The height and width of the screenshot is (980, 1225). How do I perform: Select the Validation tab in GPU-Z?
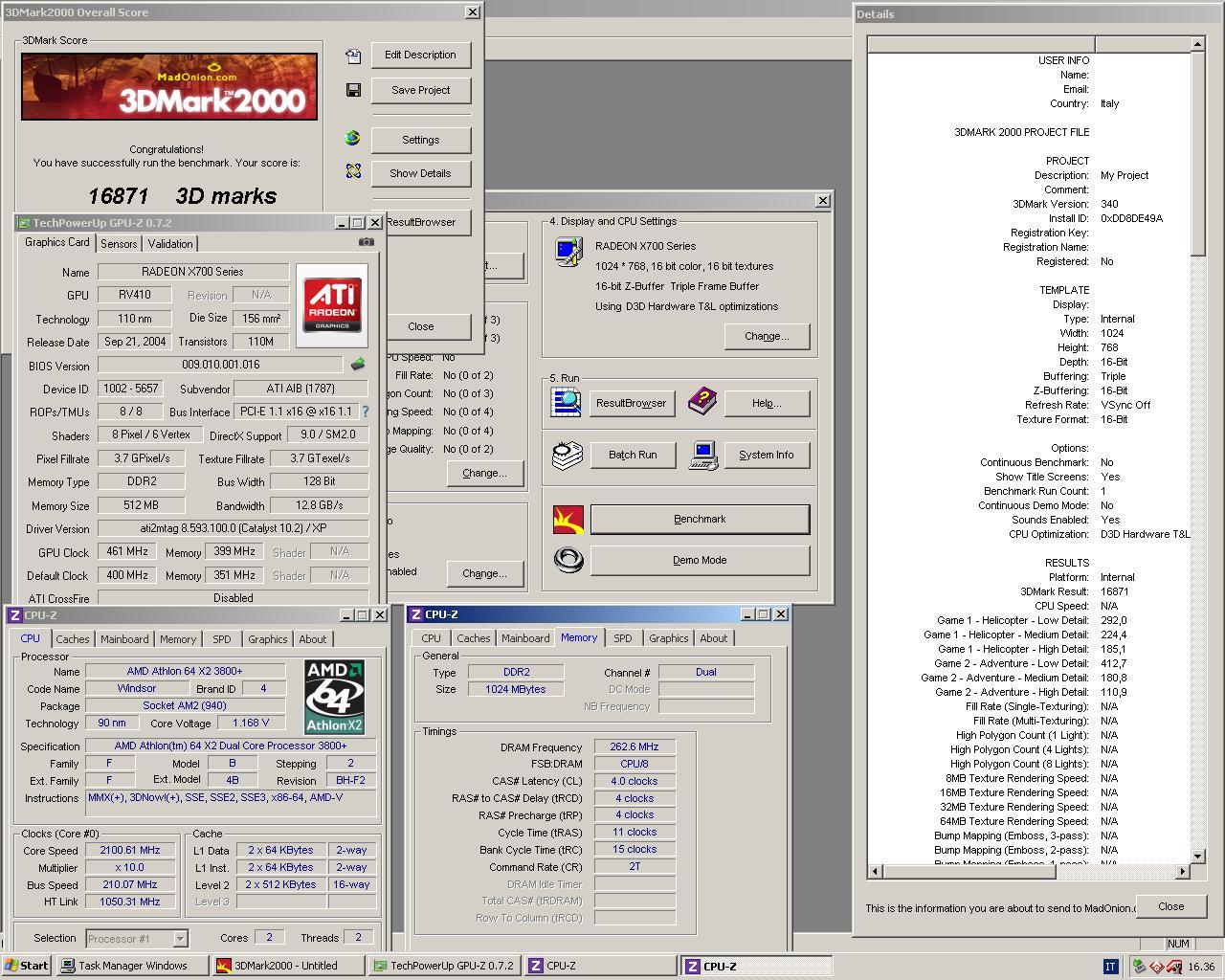[x=170, y=244]
